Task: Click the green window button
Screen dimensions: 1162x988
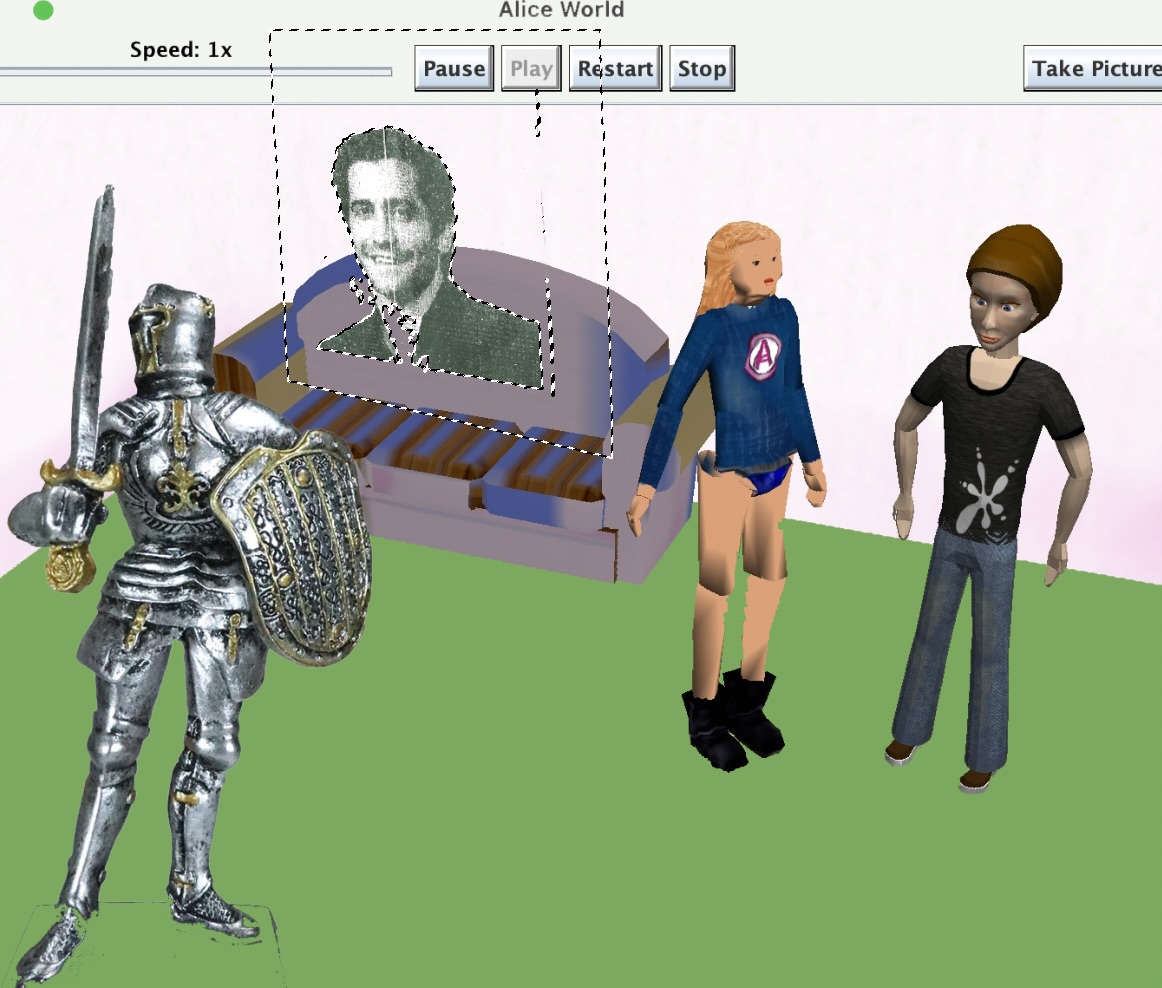Action: pos(43,11)
